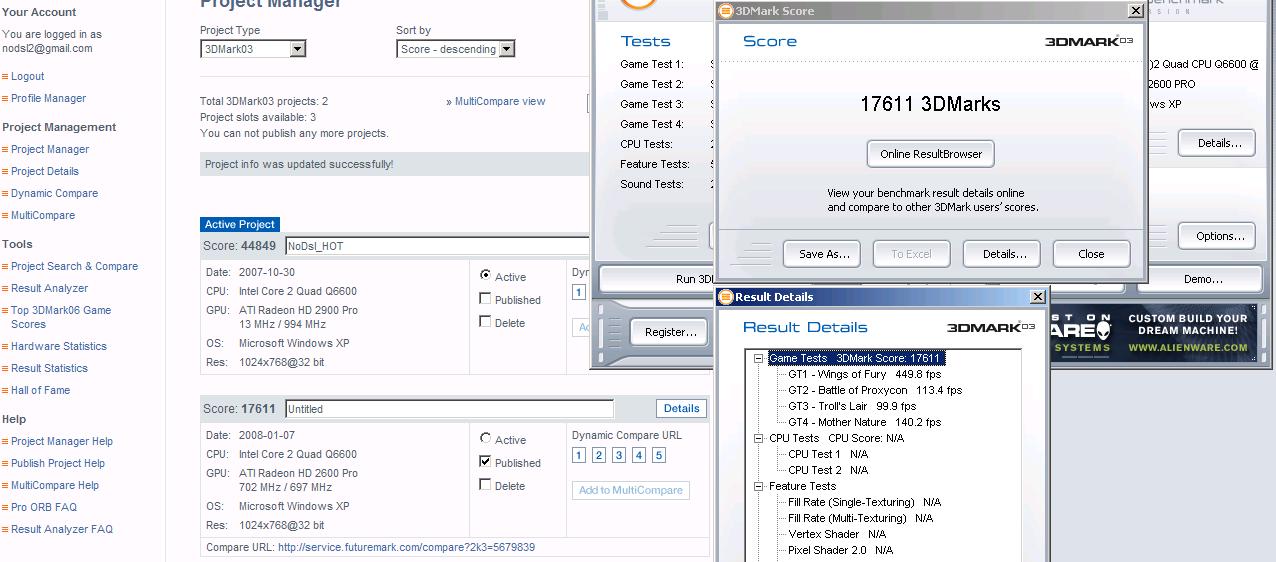Viewport: 1276px width, 562px height.
Task: Open Details for the Untitled project
Action: [681, 408]
